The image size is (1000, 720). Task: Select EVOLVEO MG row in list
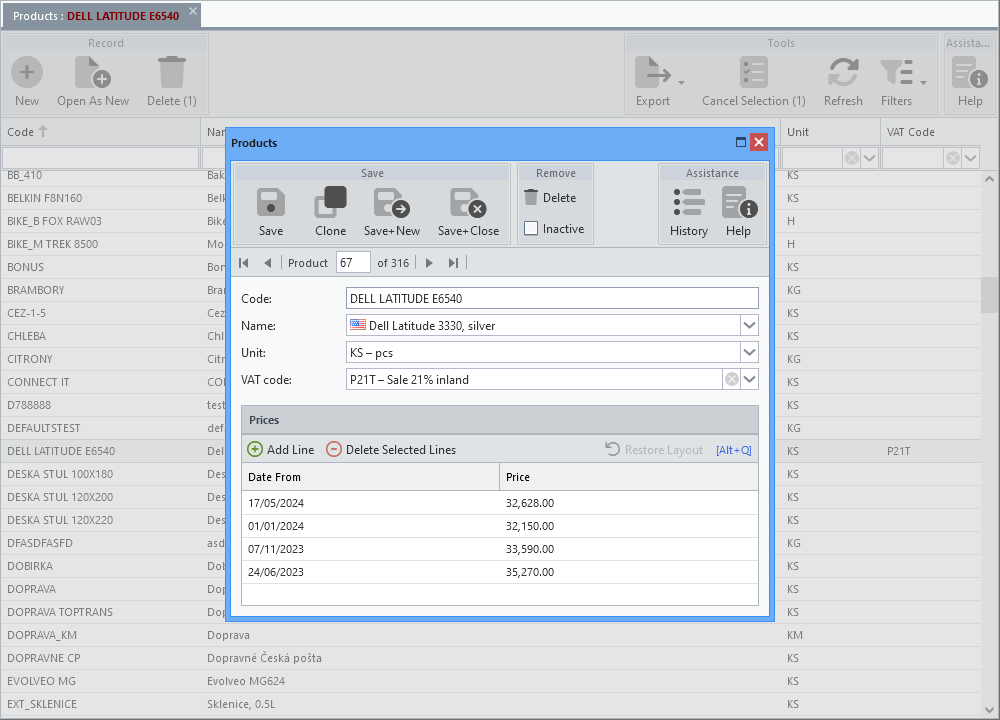click(x=491, y=681)
